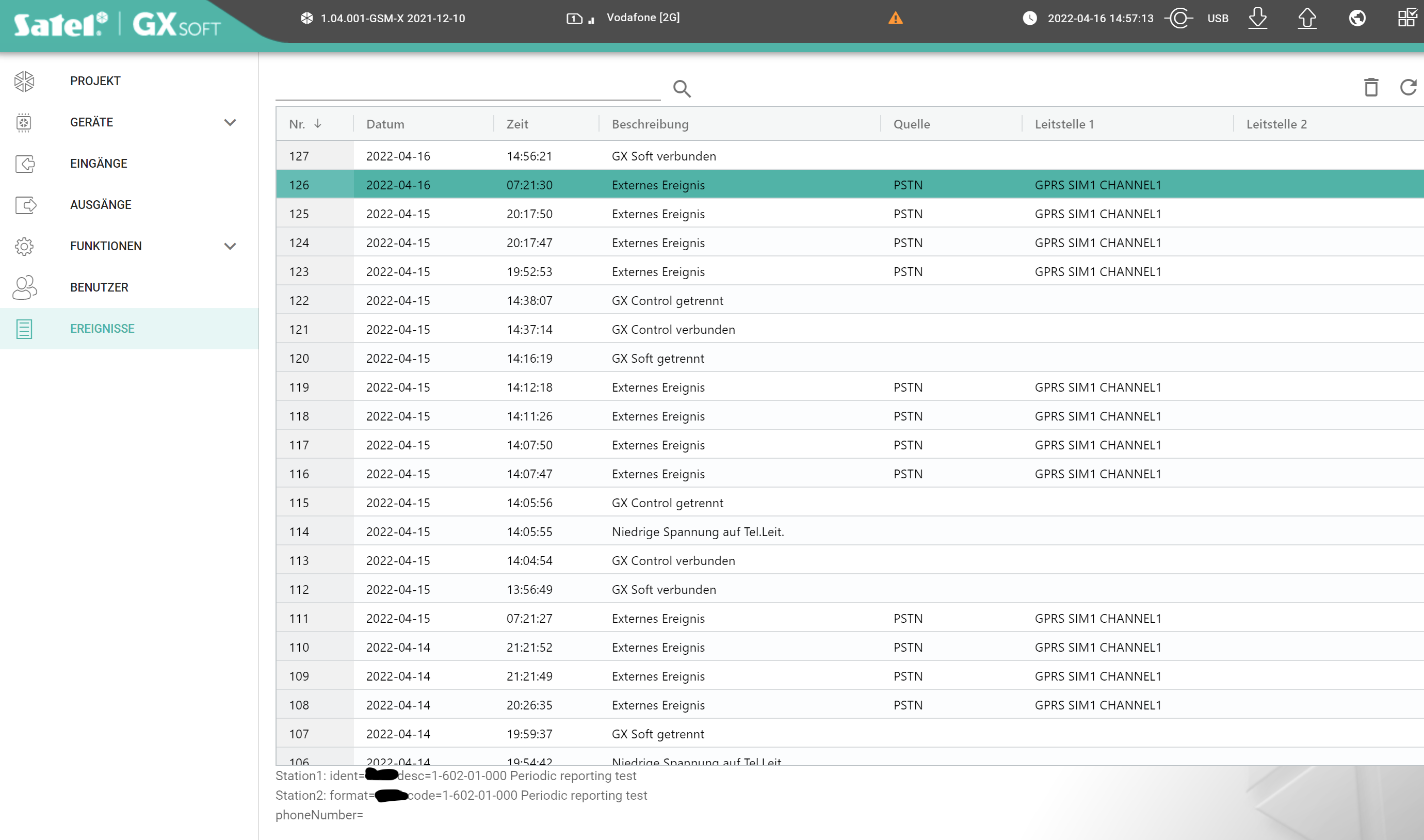Viewport: 1424px width, 840px height.
Task: Select the EREIGNISSE menu item
Action: (102, 329)
